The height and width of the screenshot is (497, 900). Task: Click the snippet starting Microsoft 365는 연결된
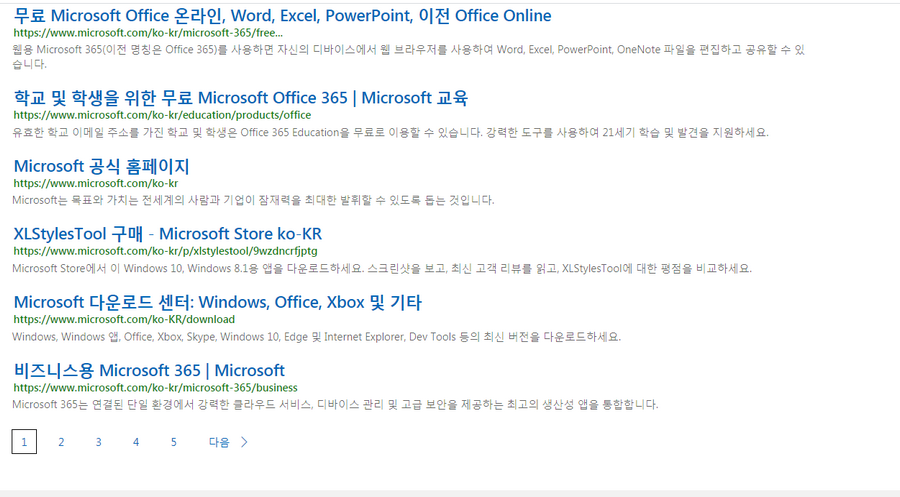point(335,405)
